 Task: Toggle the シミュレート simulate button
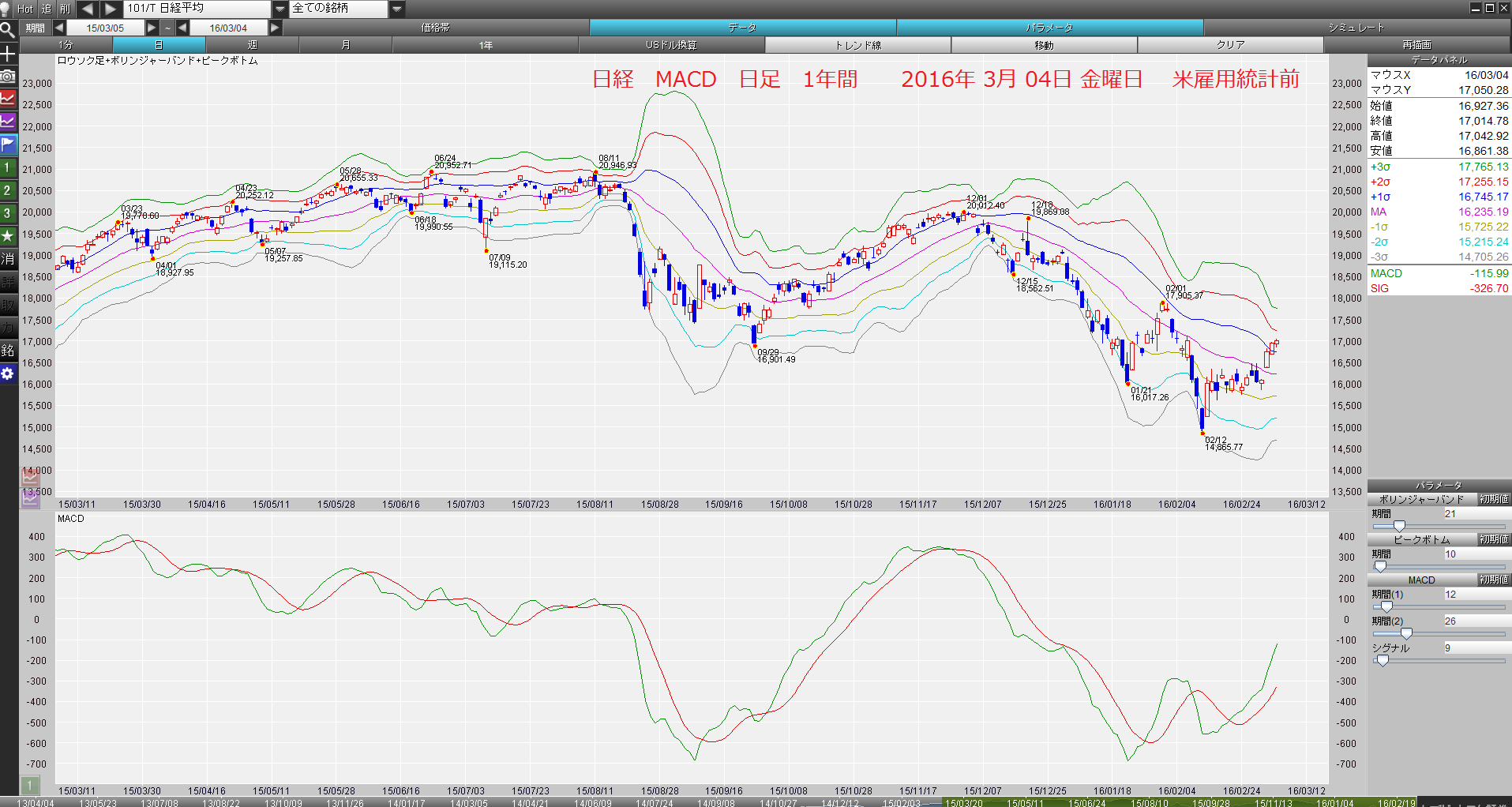pyautogui.click(x=1356, y=28)
